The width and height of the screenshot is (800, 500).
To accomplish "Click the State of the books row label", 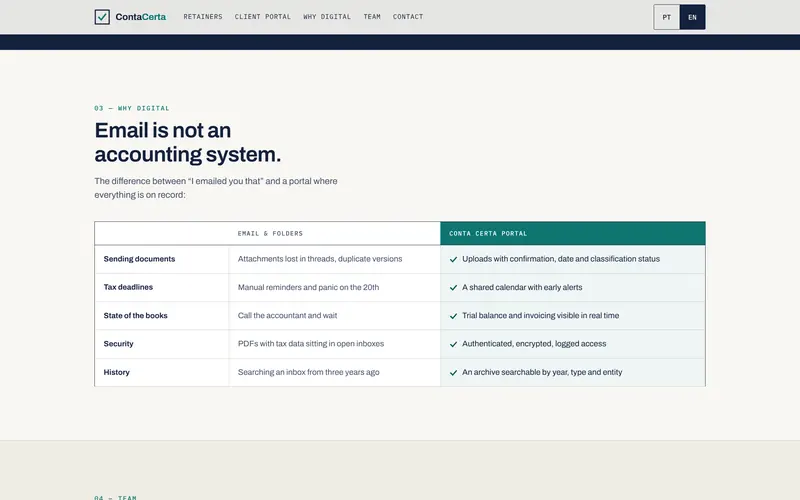I will pyautogui.click(x=135, y=316).
